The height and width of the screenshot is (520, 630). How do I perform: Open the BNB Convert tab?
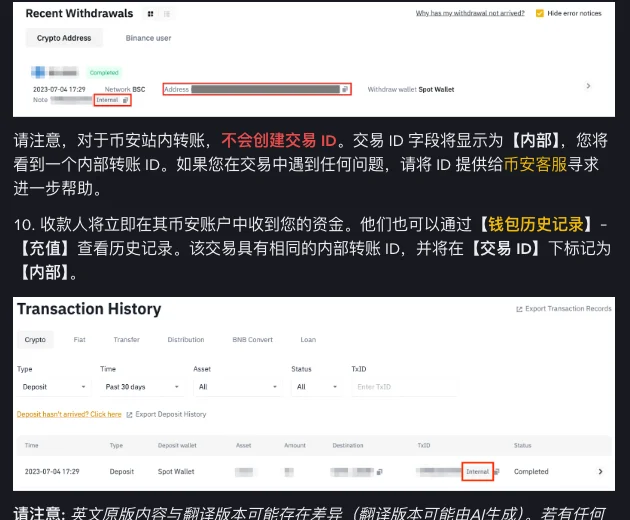[x=252, y=340]
